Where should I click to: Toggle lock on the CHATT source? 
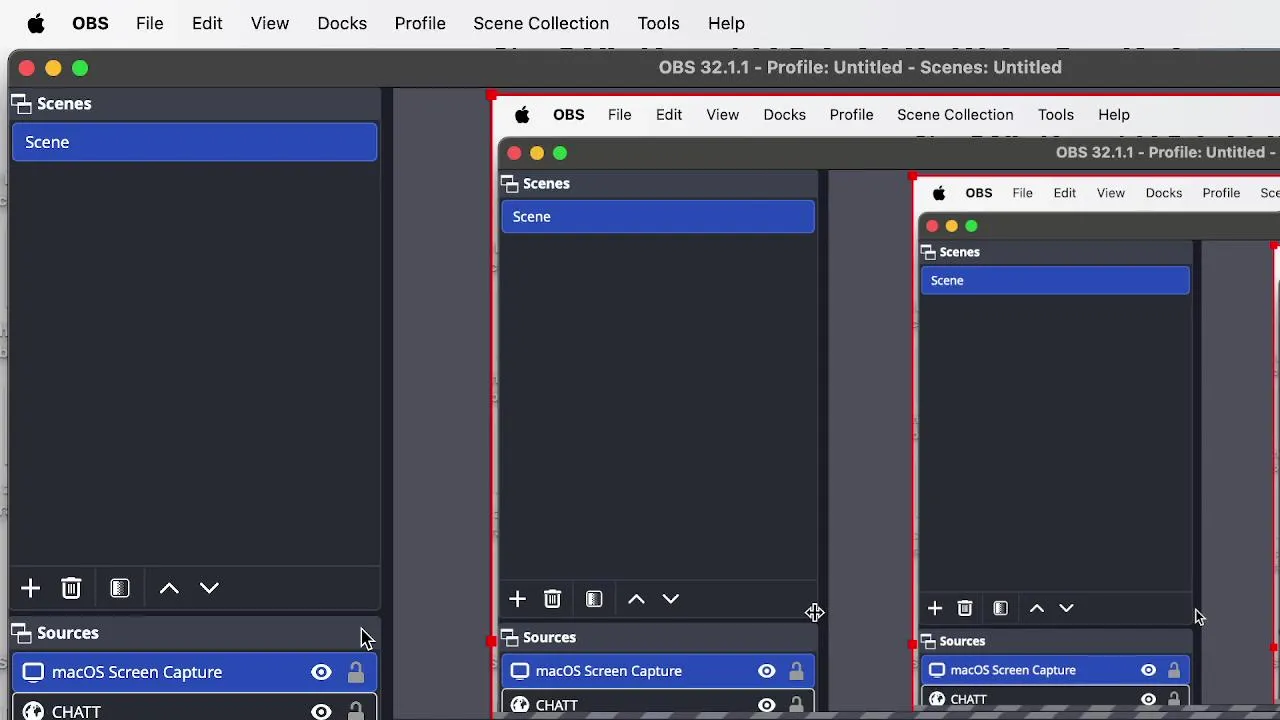pyautogui.click(x=356, y=711)
